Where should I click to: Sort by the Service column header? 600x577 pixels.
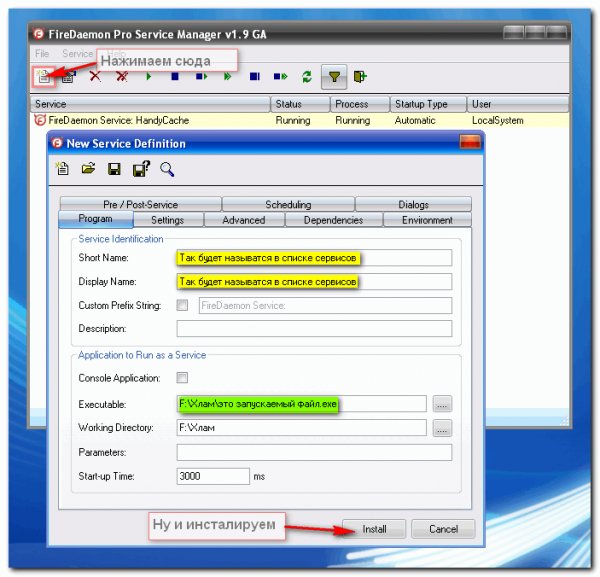coord(150,104)
